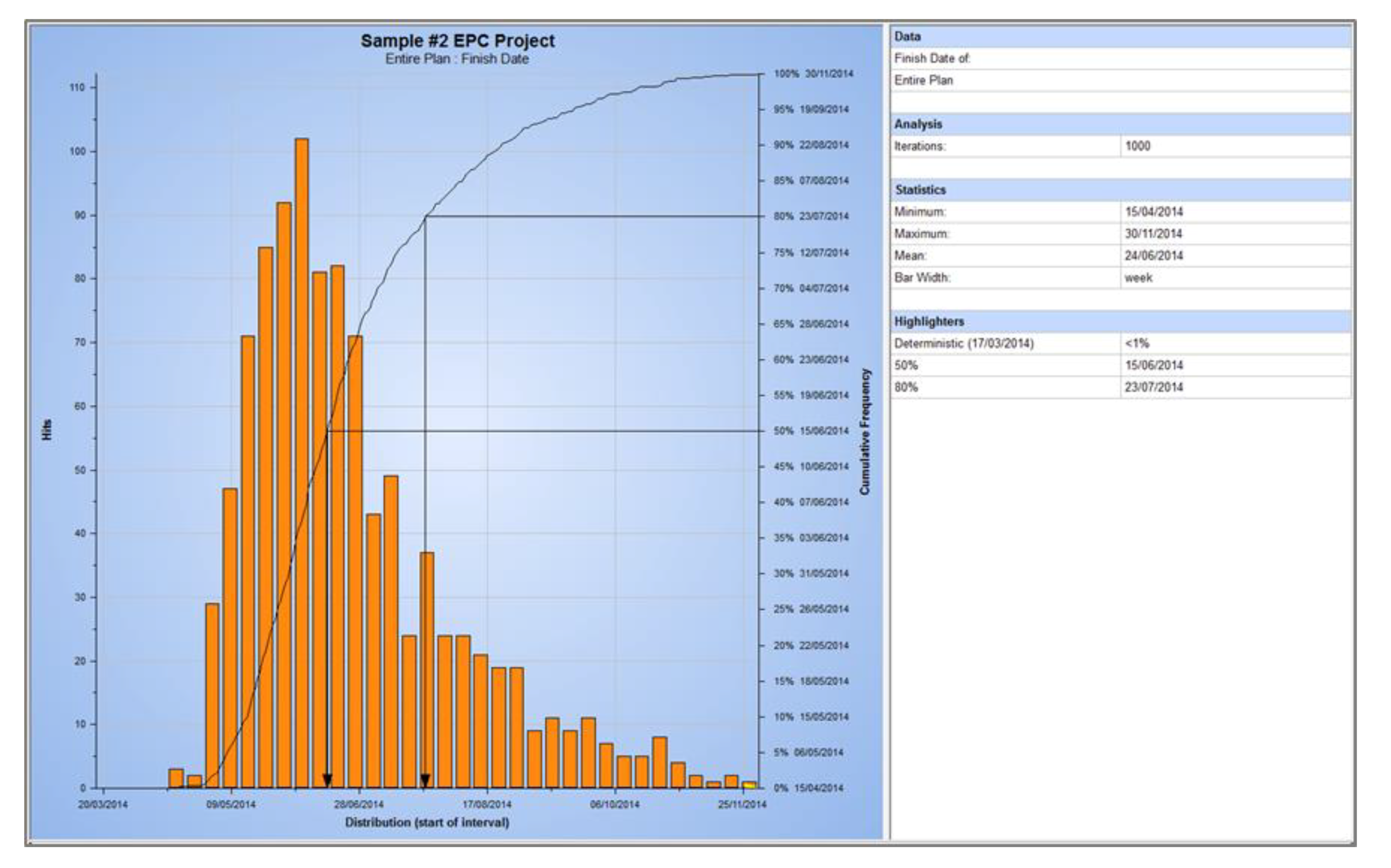Select the 50% highlighter date 15/06/2014

[1153, 365]
